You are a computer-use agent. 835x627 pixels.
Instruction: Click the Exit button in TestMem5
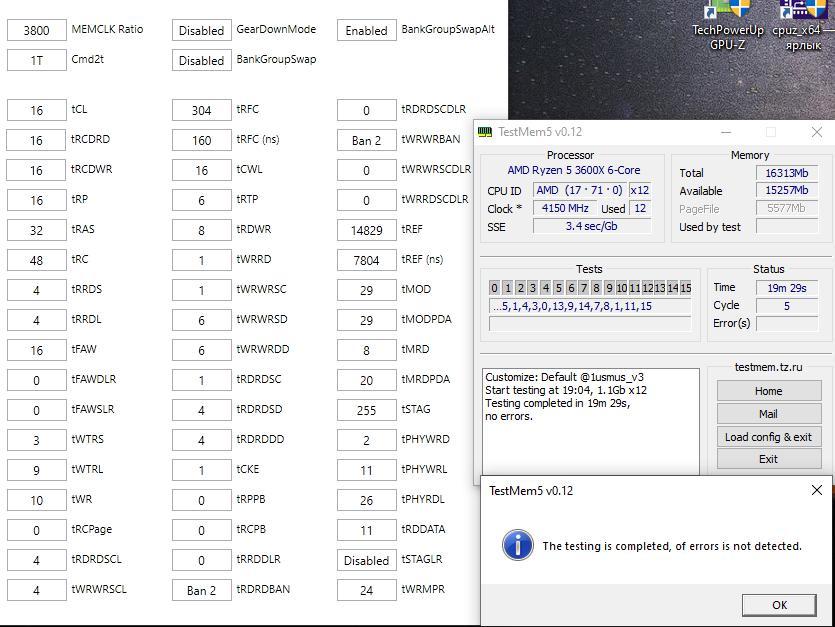coord(768,459)
